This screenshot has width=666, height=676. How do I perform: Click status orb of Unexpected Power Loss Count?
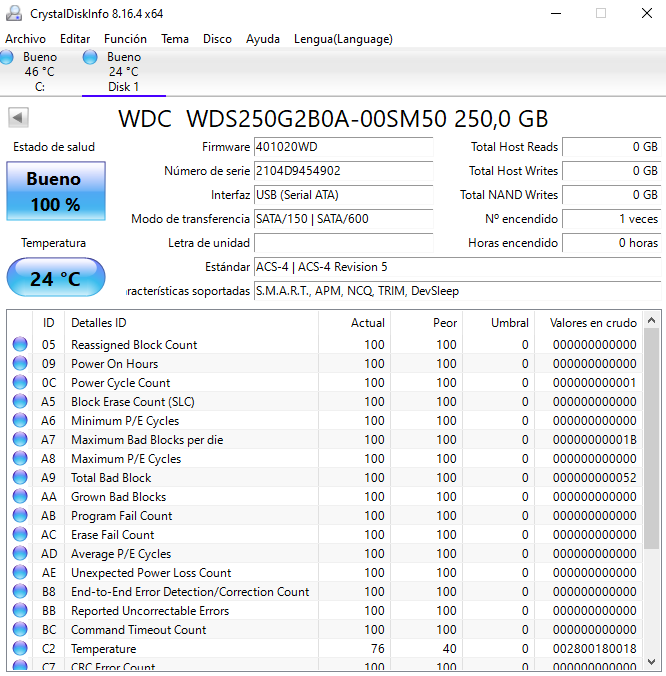click(x=20, y=572)
